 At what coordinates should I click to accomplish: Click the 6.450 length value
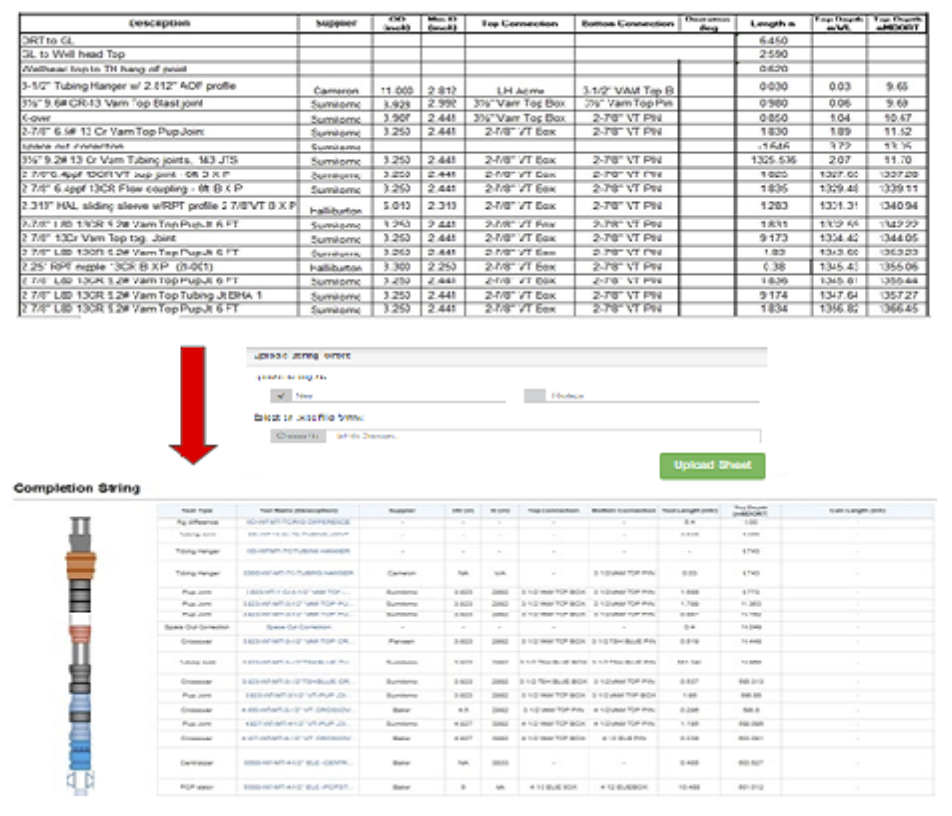(774, 40)
